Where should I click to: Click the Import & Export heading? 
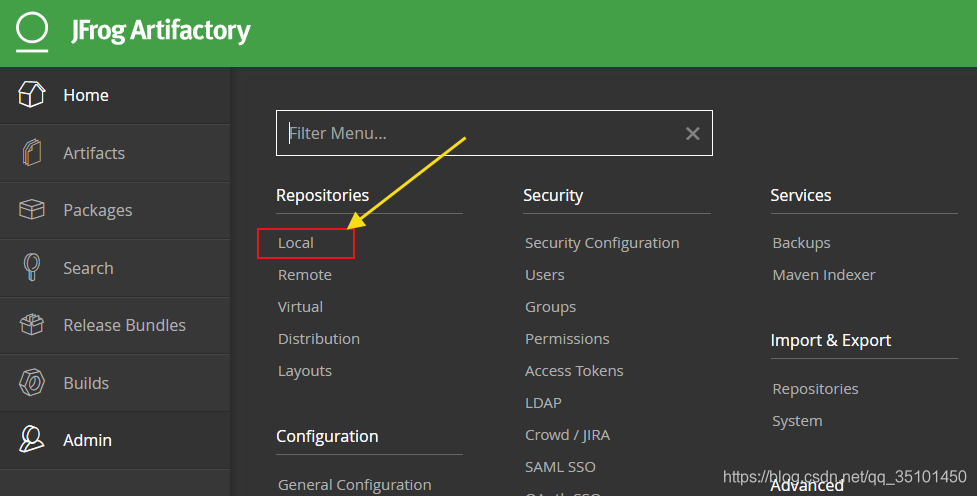click(x=831, y=341)
